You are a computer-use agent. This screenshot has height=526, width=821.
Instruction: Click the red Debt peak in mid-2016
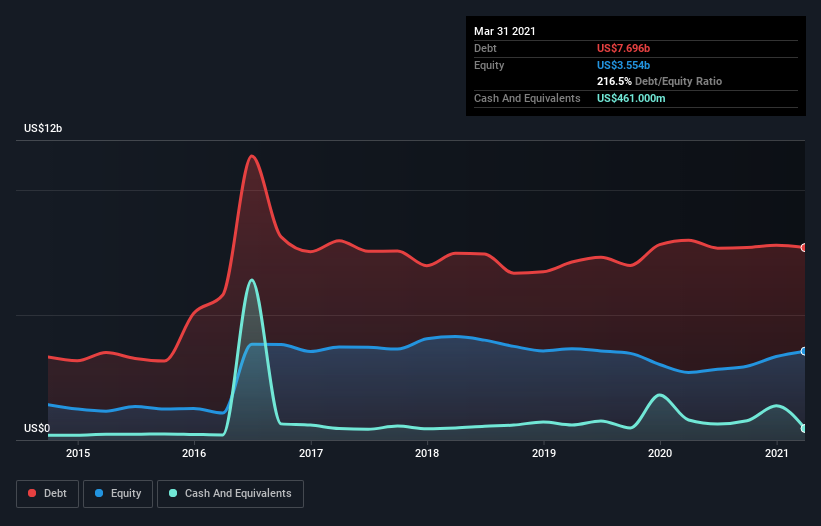252,156
